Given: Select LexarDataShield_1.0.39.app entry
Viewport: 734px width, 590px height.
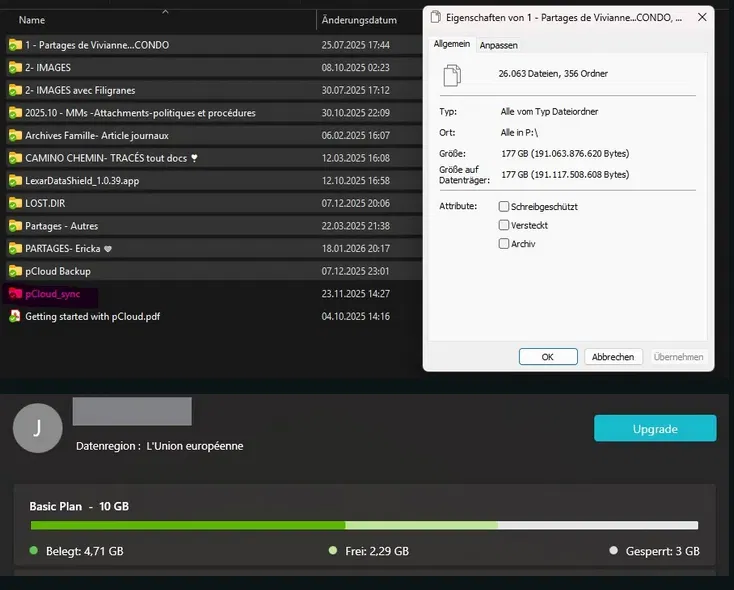Looking at the screenshot, I should click(x=82, y=181).
